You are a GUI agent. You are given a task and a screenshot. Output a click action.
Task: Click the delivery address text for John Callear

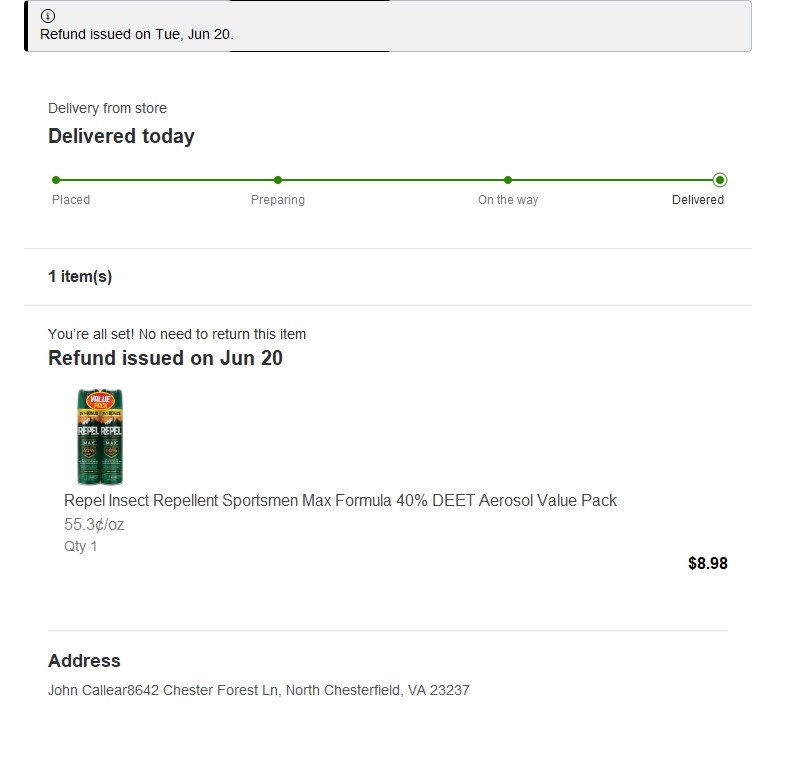[x=259, y=690]
